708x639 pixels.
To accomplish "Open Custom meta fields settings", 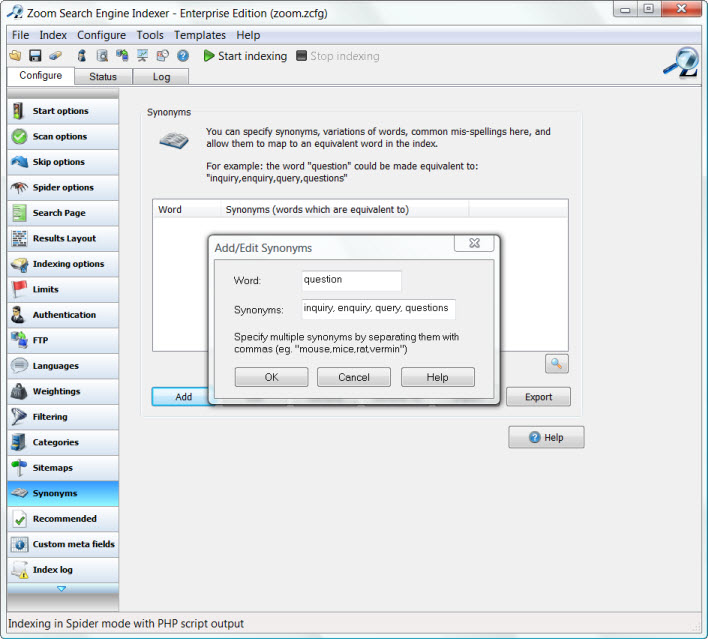I will pos(63,545).
